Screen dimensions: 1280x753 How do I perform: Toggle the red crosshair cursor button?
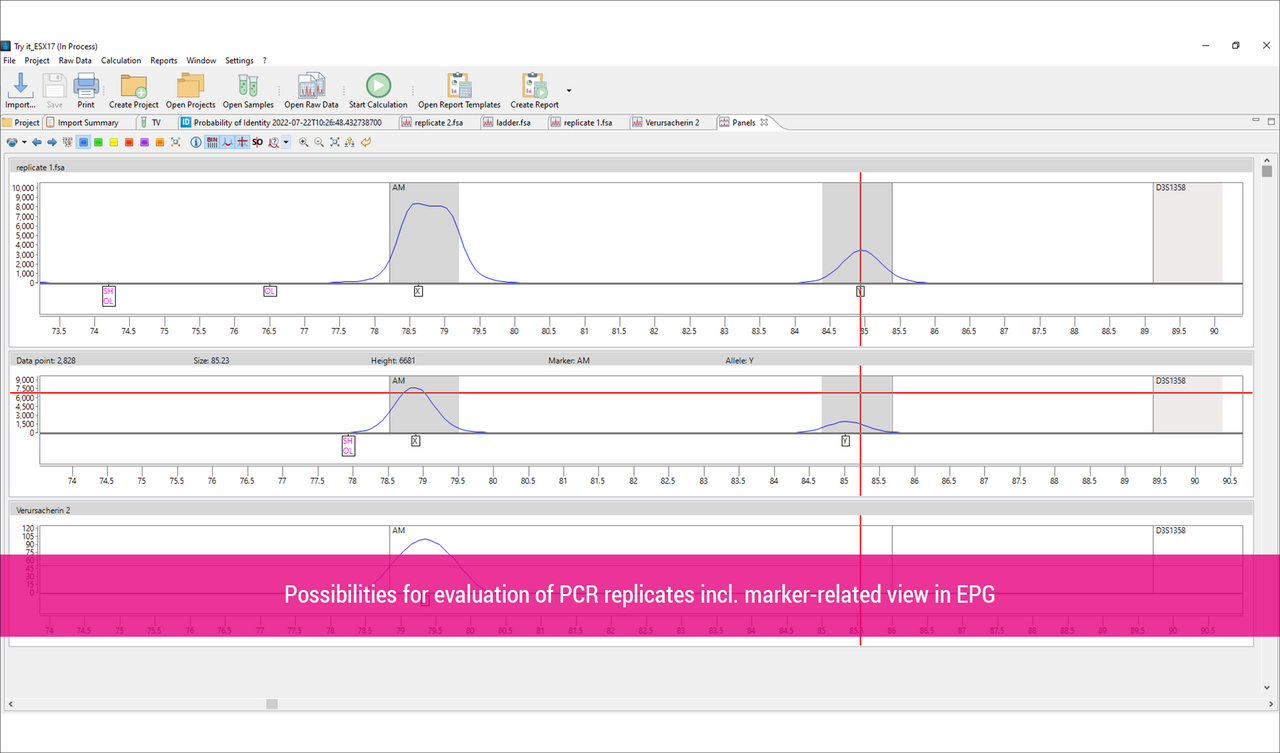[242, 142]
